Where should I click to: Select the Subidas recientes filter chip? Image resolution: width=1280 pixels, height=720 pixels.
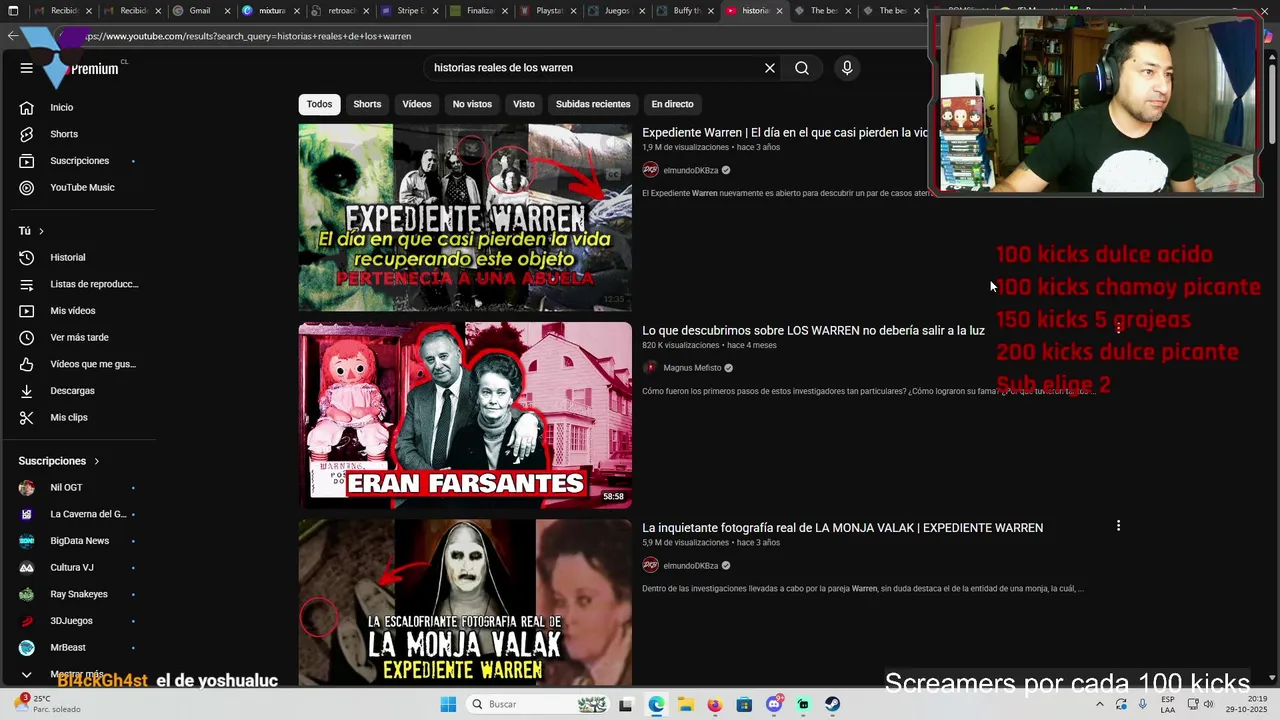coord(593,104)
